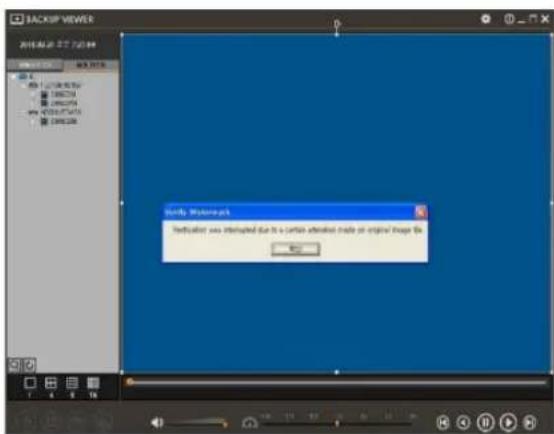Jump to the end of recording
The height and width of the screenshot is (434, 554).
click(530, 422)
